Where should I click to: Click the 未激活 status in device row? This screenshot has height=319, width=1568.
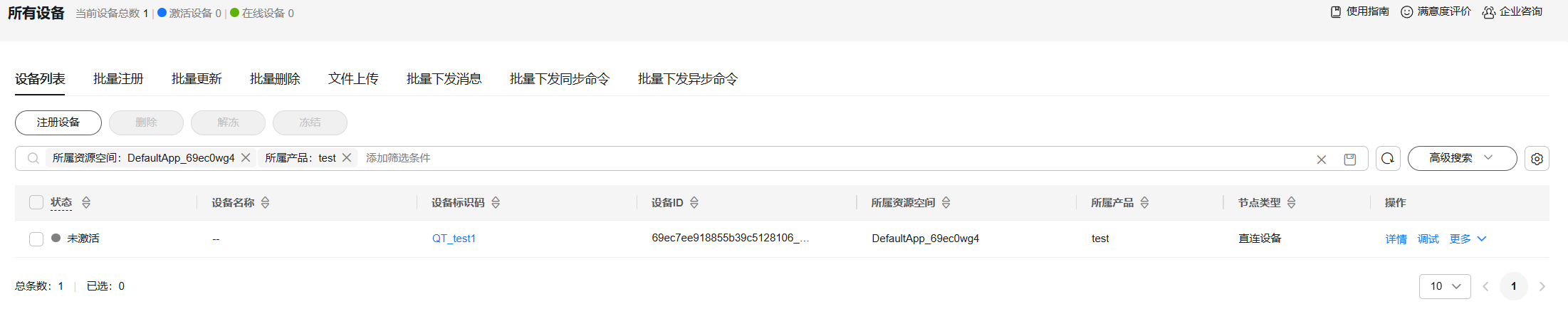point(83,239)
